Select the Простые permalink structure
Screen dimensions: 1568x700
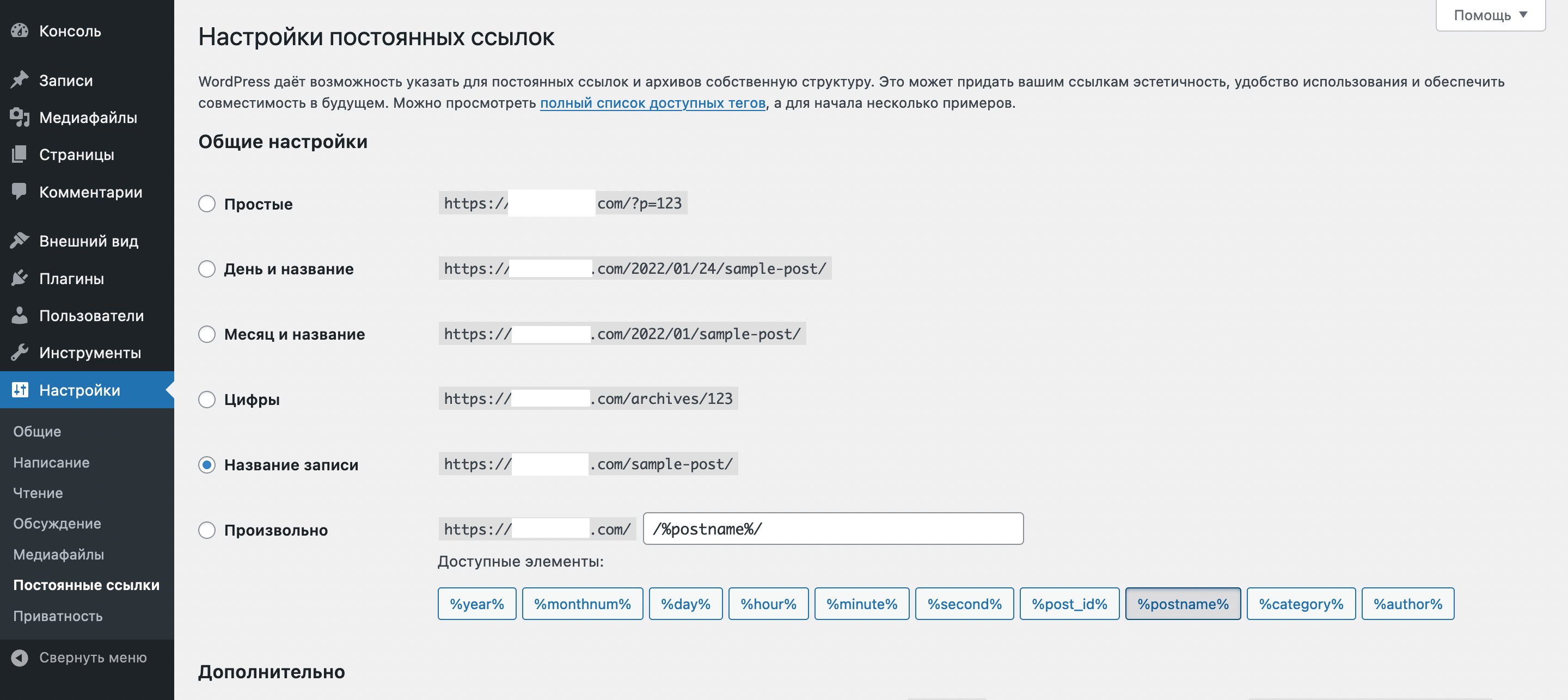tap(207, 204)
